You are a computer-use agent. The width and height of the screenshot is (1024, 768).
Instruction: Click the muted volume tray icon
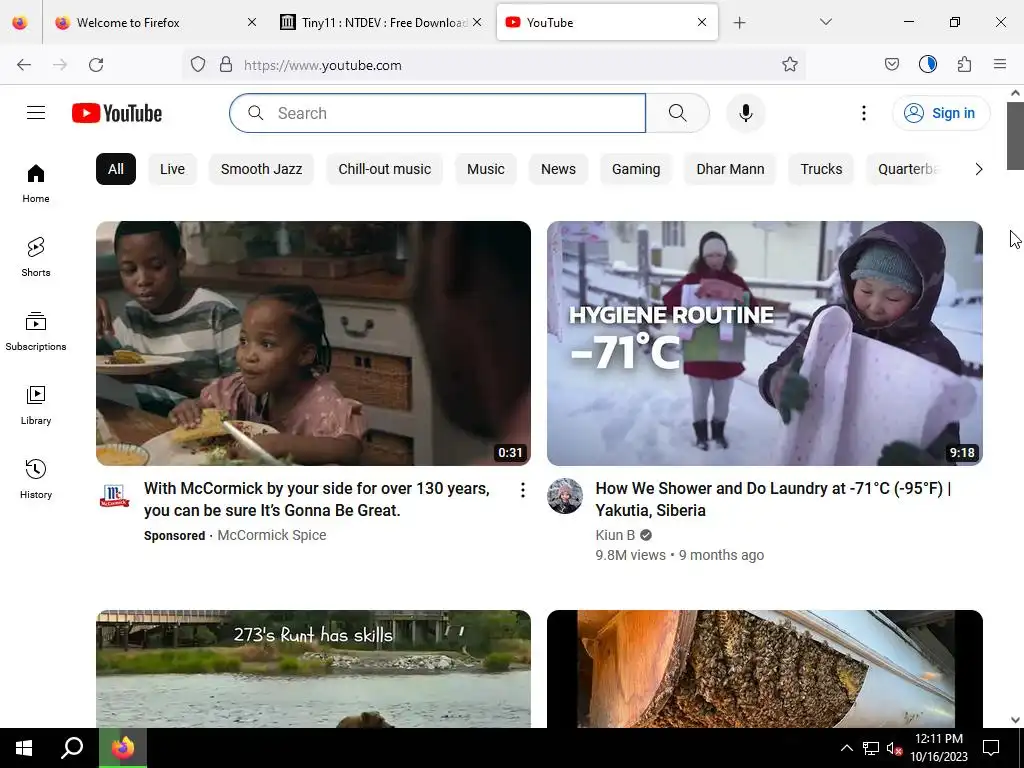click(x=894, y=748)
